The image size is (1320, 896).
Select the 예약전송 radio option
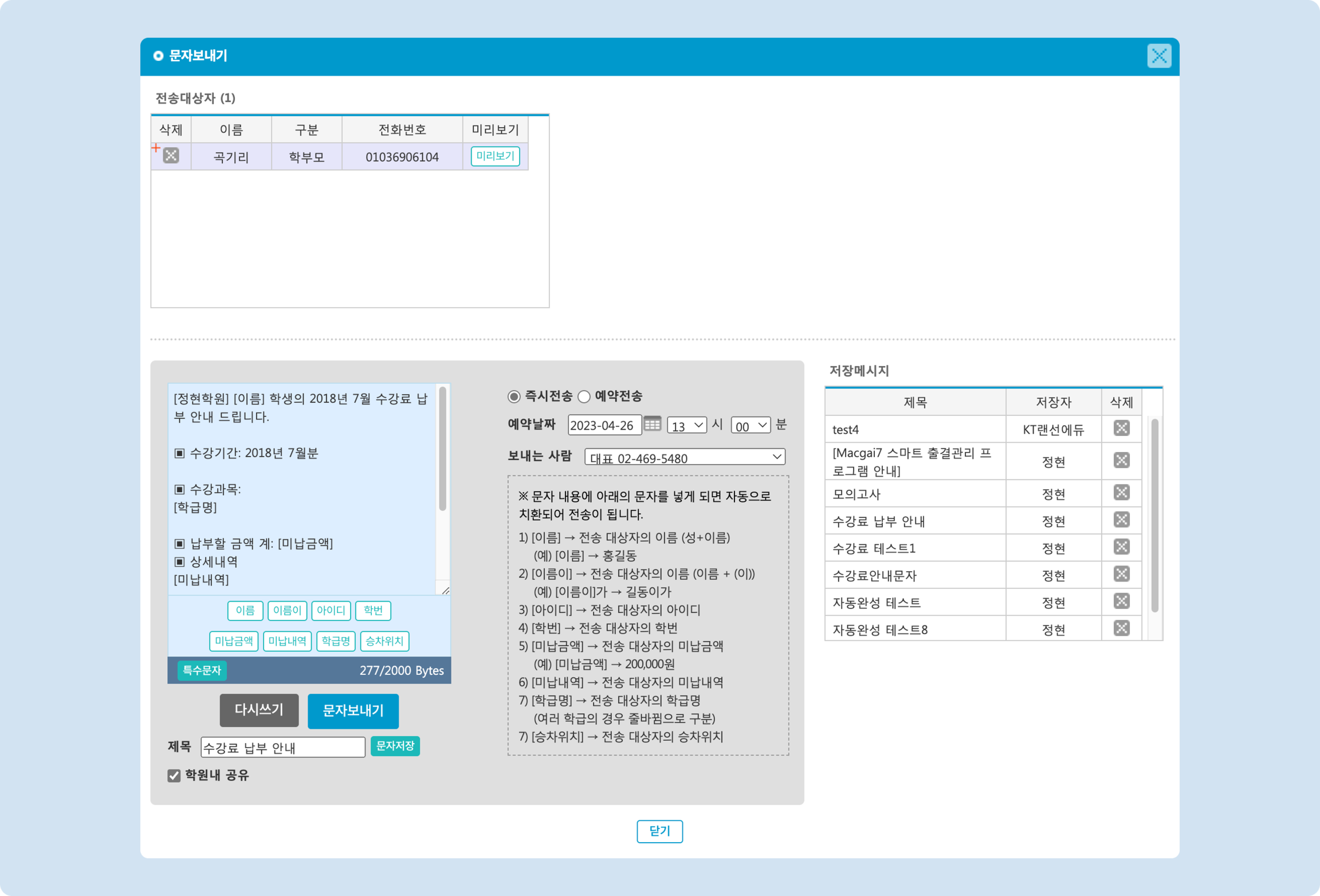[x=584, y=396]
